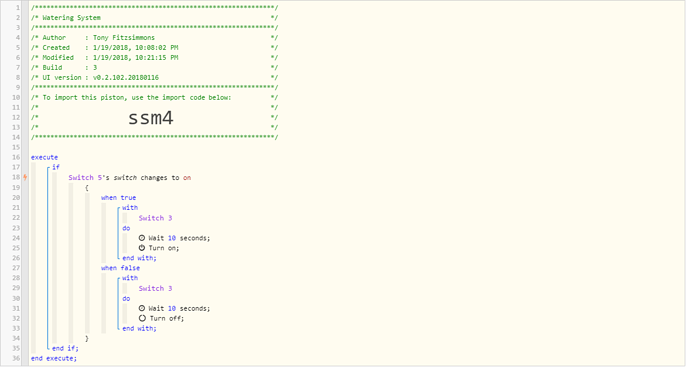The width and height of the screenshot is (690, 370).
Task: Click the first 'with' bracket keyword
Action: pos(130,208)
